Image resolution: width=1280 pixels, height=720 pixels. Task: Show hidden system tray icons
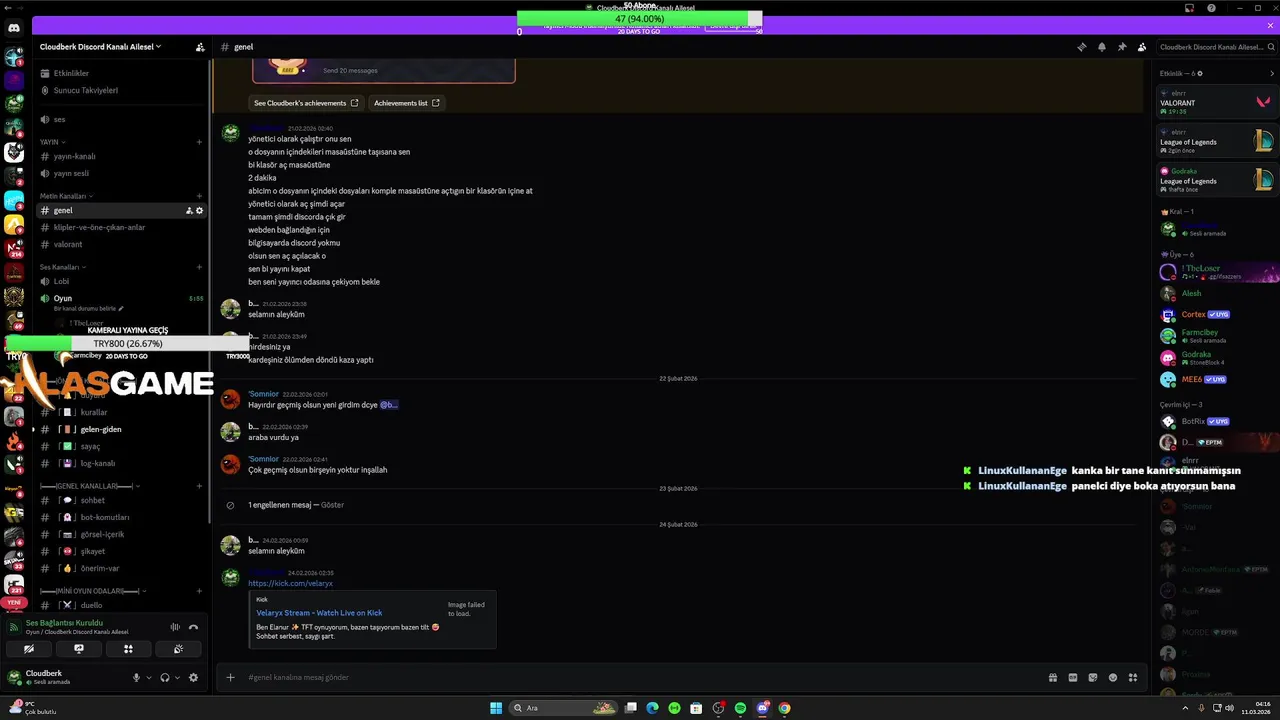click(x=1187, y=708)
